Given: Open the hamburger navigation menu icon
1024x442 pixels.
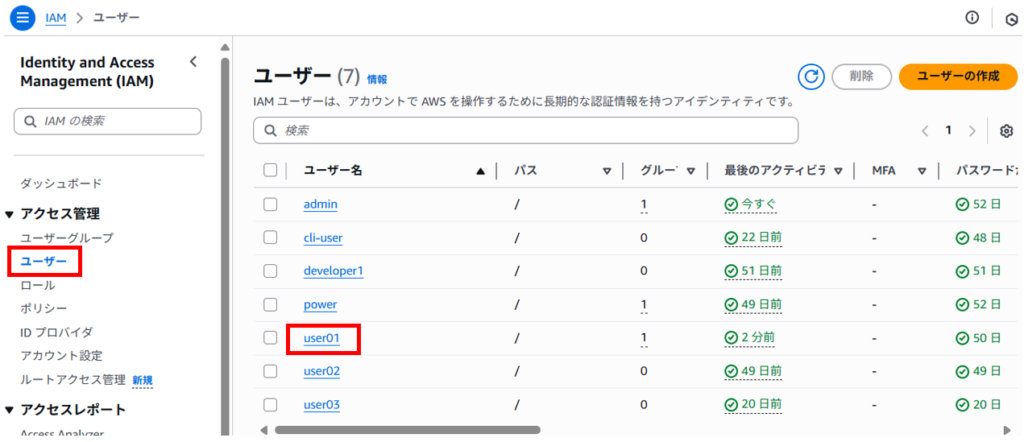Looking at the screenshot, I should coord(22,18).
